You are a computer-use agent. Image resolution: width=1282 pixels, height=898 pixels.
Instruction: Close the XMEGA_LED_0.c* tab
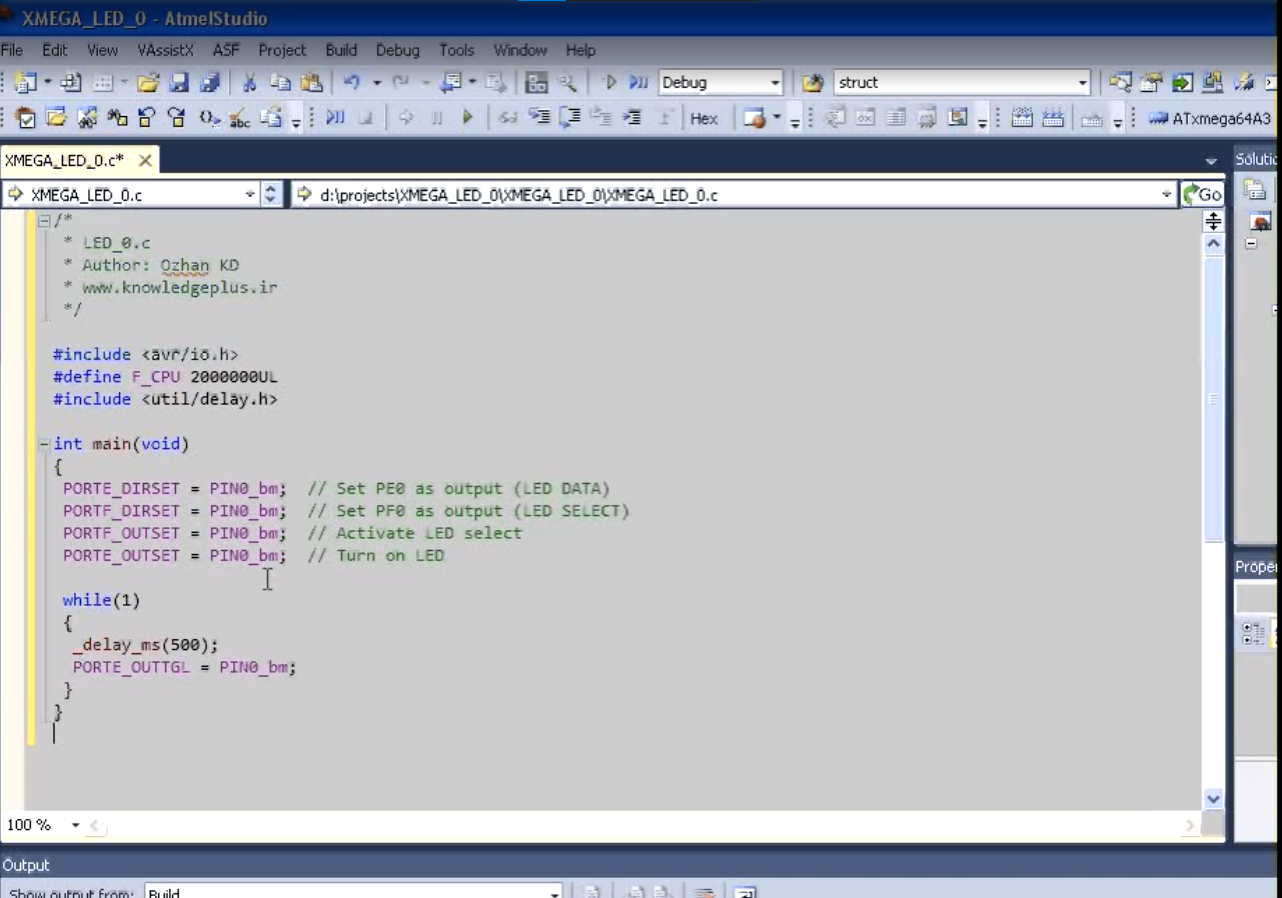[x=145, y=160]
